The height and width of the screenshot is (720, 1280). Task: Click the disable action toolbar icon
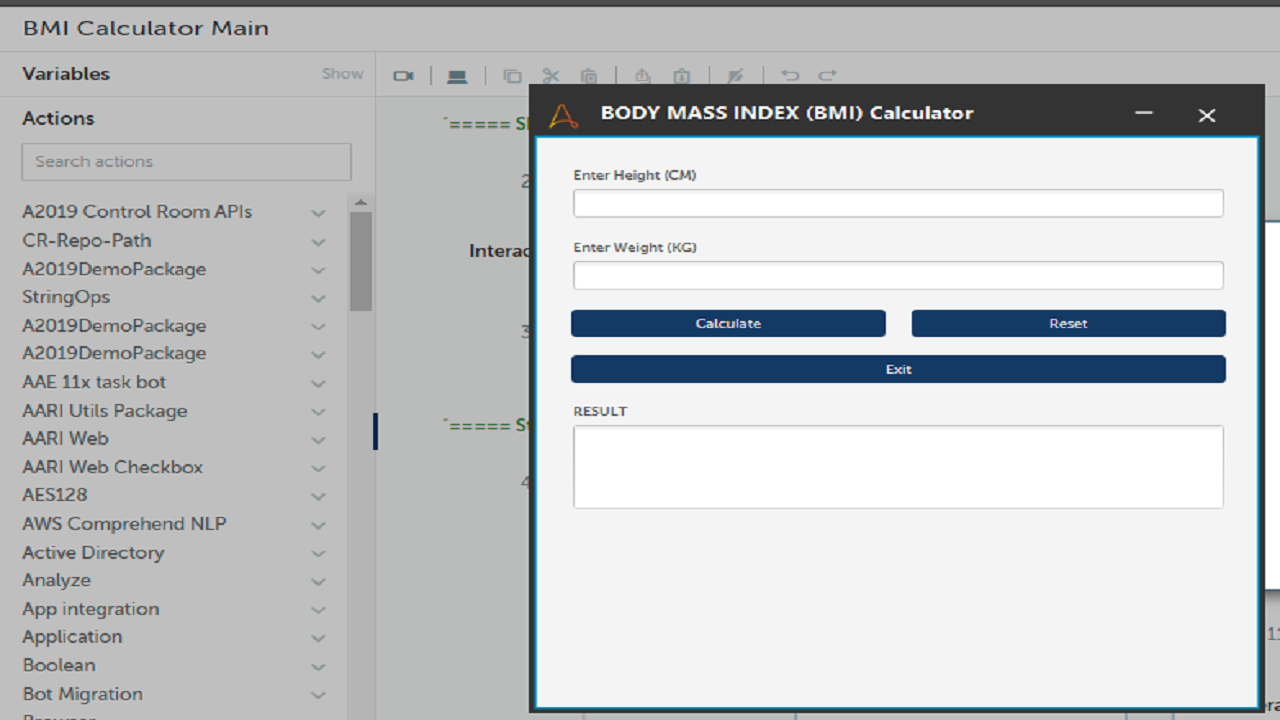[x=736, y=76]
